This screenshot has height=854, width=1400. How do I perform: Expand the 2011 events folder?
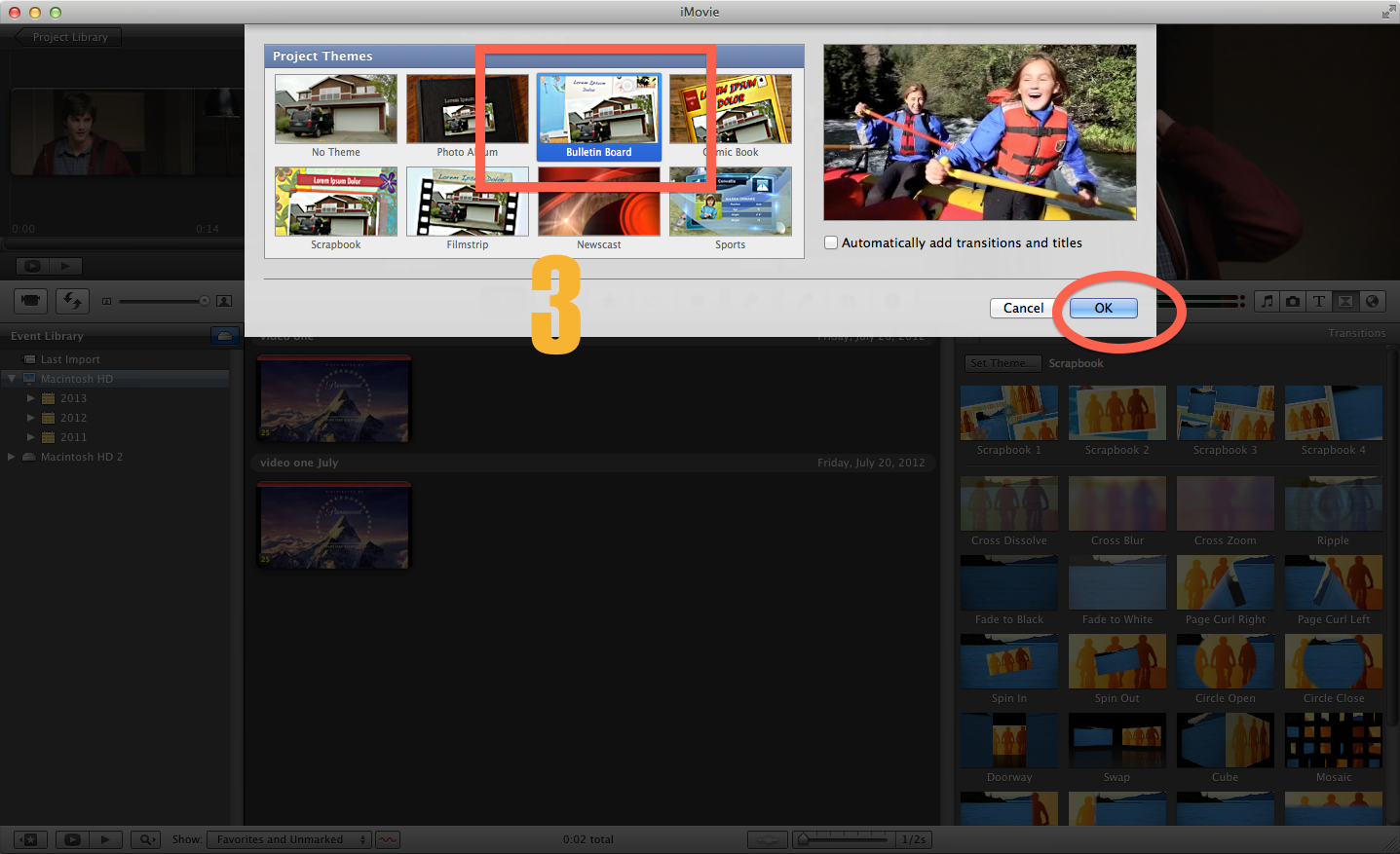pos(31,437)
